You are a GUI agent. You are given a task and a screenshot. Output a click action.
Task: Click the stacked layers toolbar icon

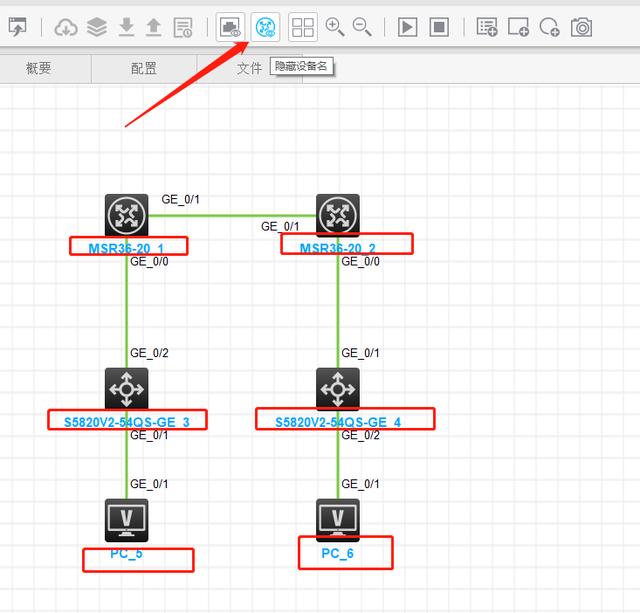coord(97,27)
